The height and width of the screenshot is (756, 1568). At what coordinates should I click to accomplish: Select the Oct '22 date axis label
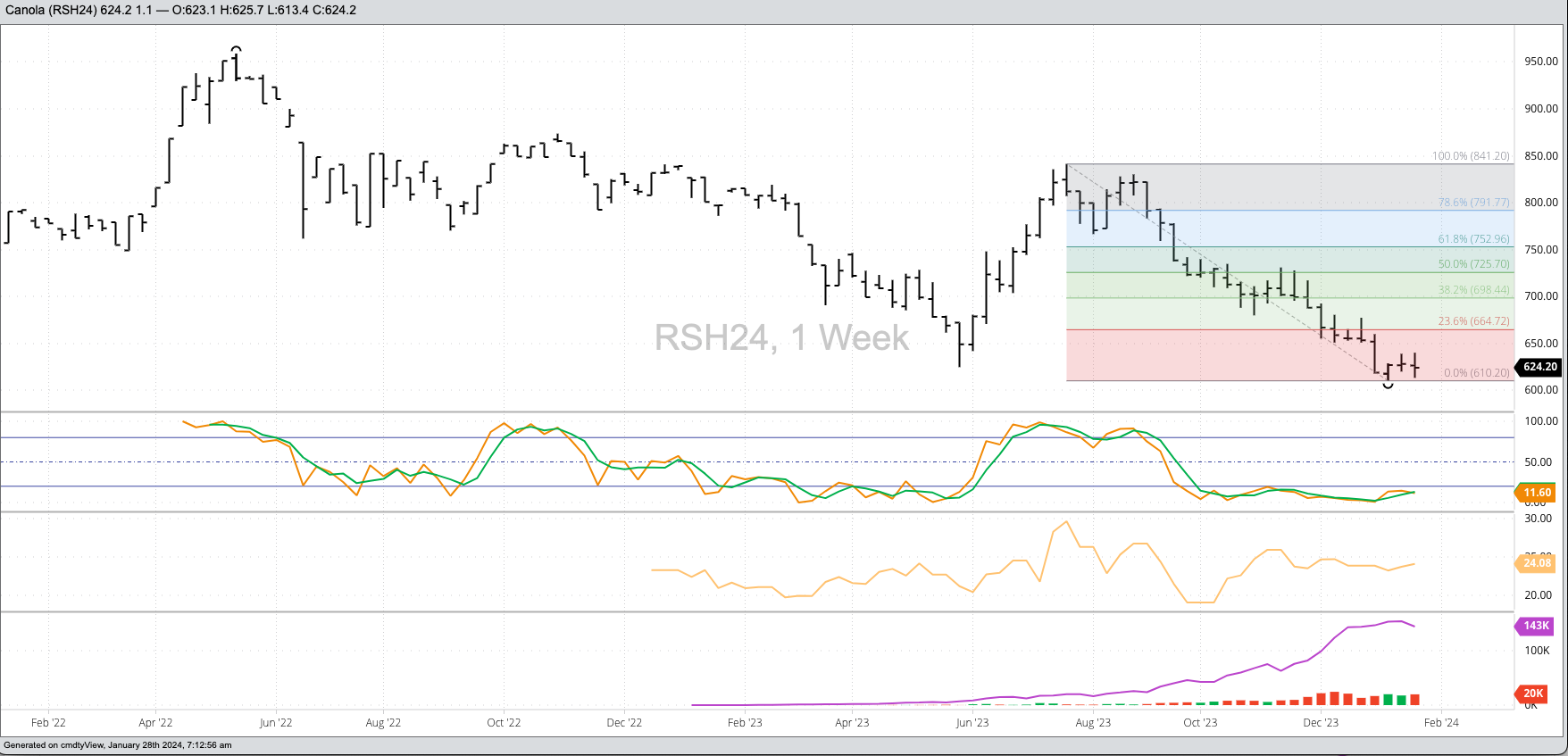[x=504, y=723]
